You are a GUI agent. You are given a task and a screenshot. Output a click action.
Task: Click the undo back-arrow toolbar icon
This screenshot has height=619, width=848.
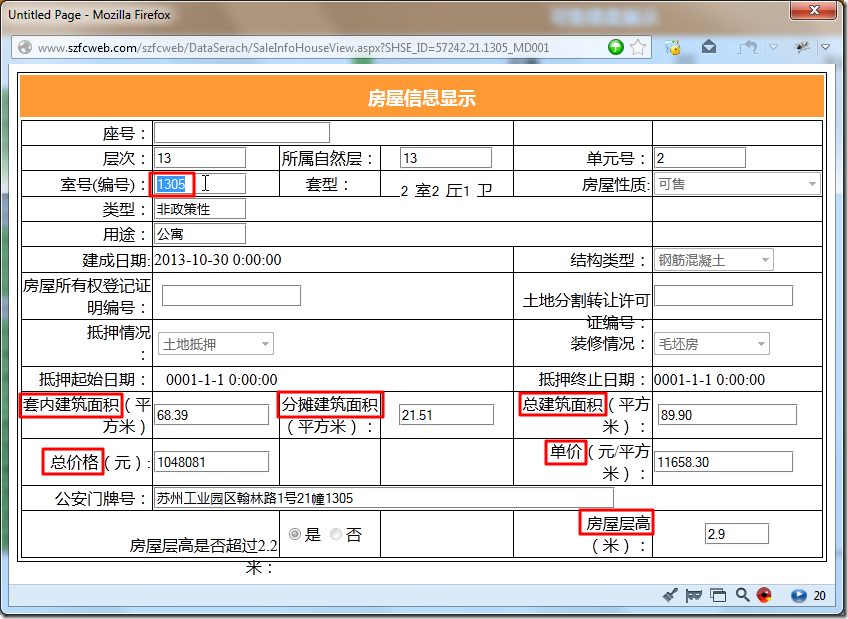click(748, 47)
